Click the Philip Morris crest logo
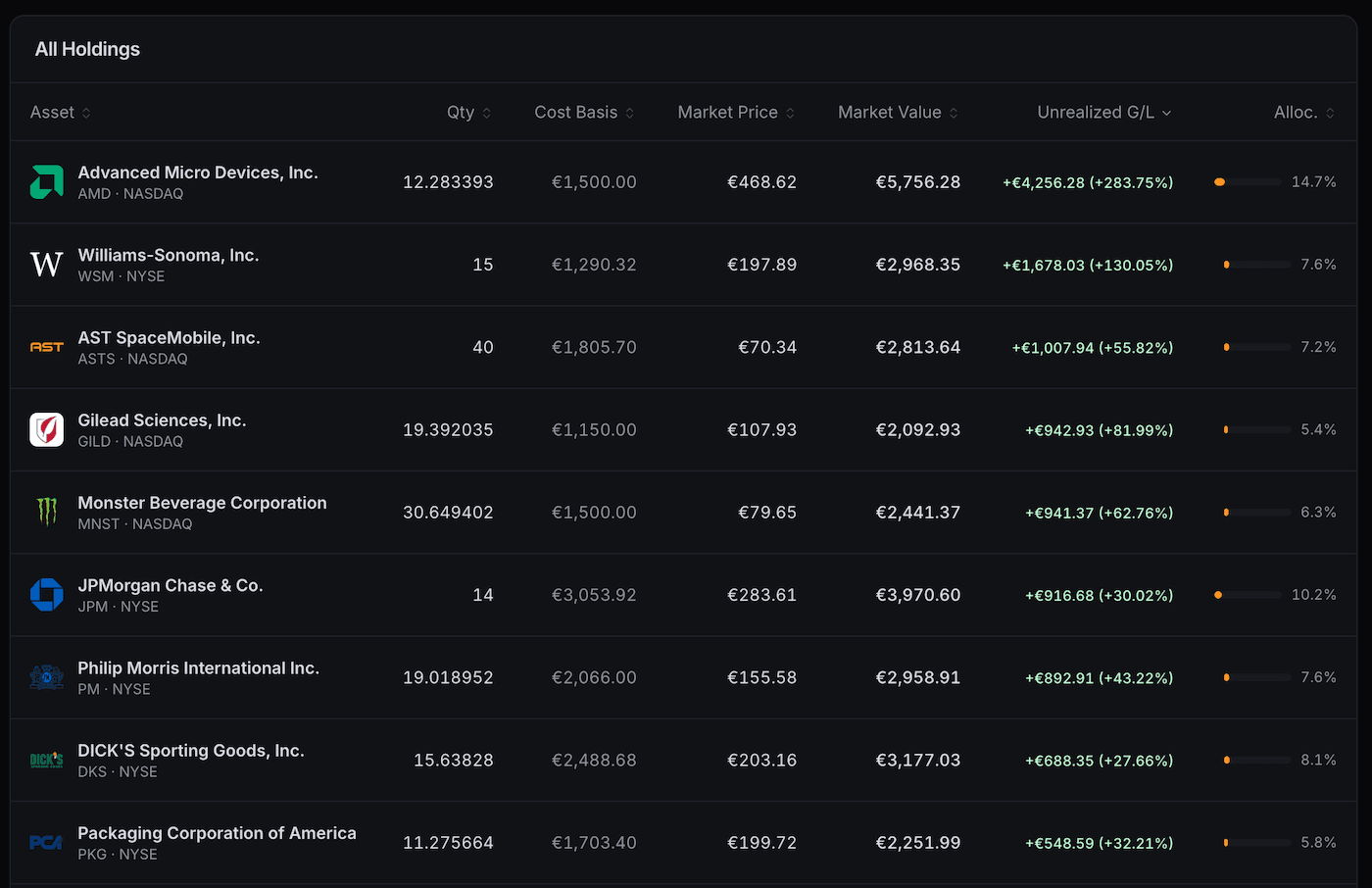 [x=46, y=677]
